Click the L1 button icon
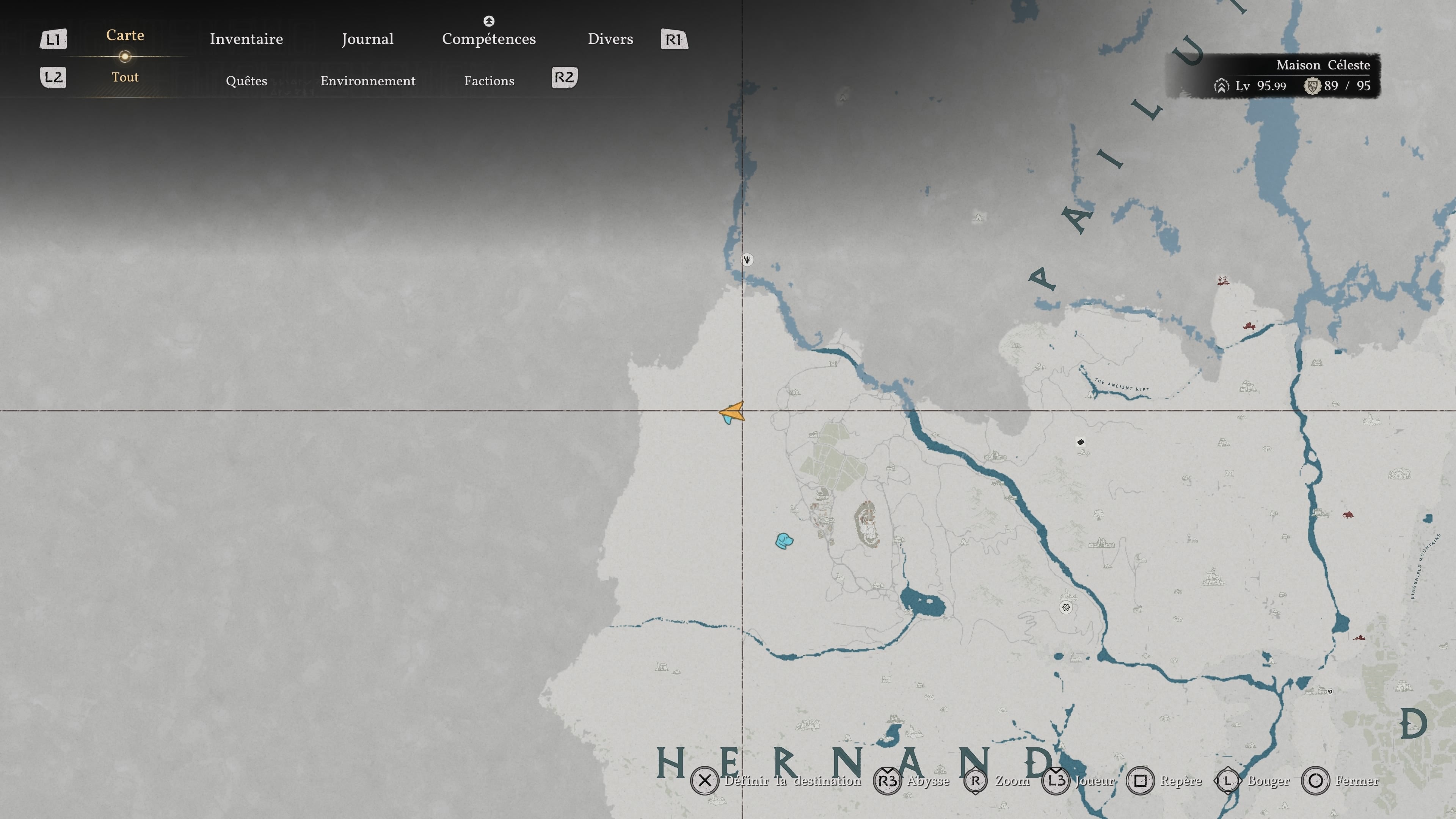 tap(53, 39)
